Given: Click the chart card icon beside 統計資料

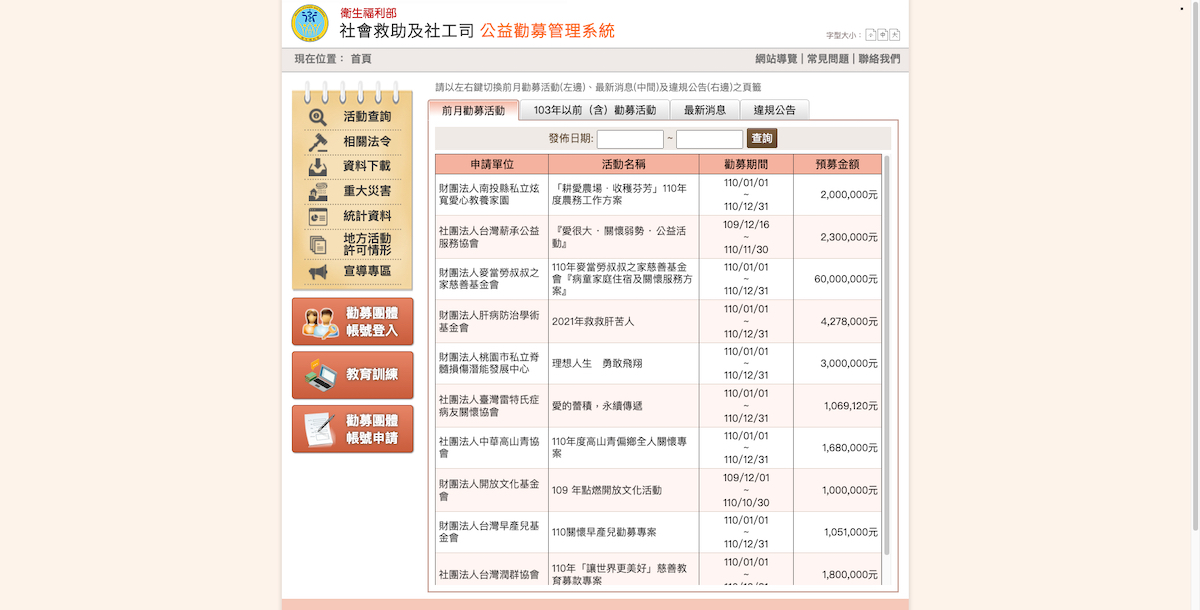Looking at the screenshot, I should pos(318,216).
